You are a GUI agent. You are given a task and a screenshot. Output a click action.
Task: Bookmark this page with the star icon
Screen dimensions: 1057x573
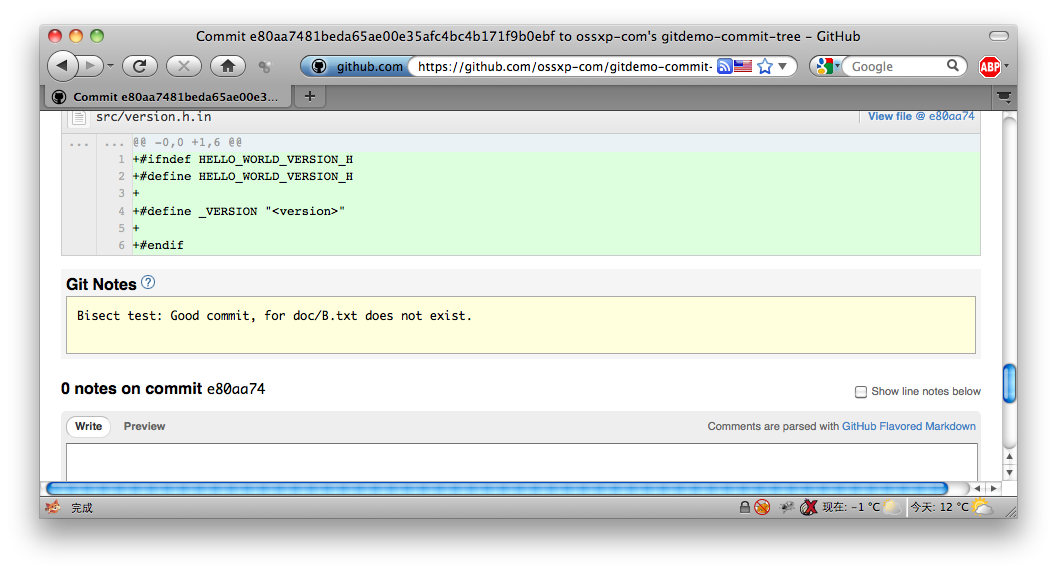pos(764,66)
